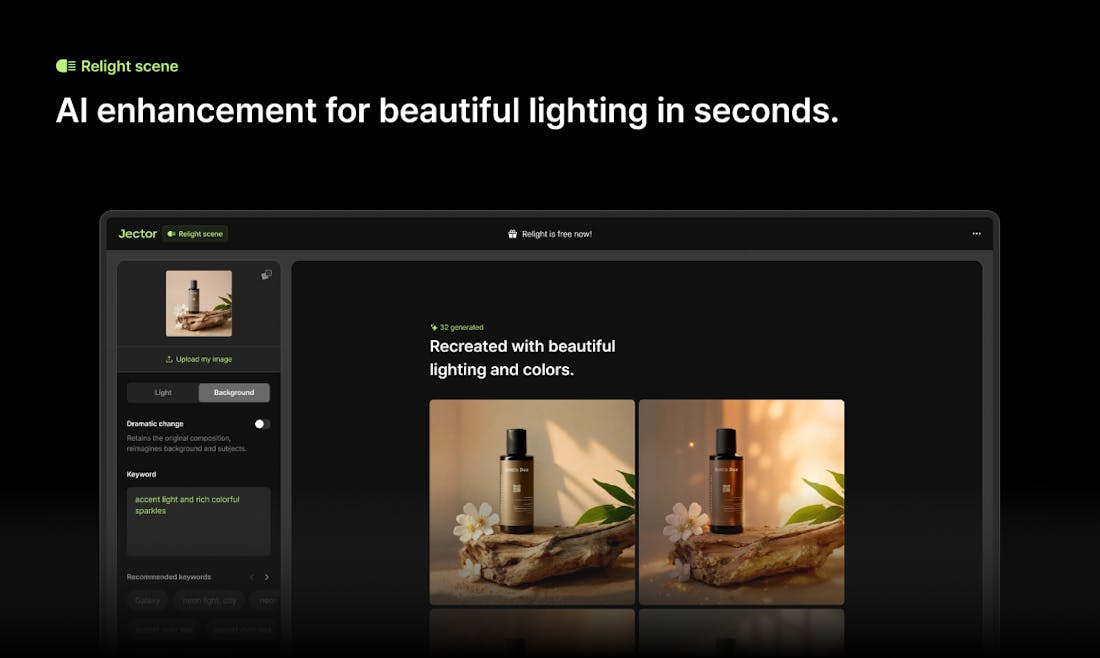Click the gift icon beside Relight is free now
This screenshot has width=1100, height=658.
[512, 234]
